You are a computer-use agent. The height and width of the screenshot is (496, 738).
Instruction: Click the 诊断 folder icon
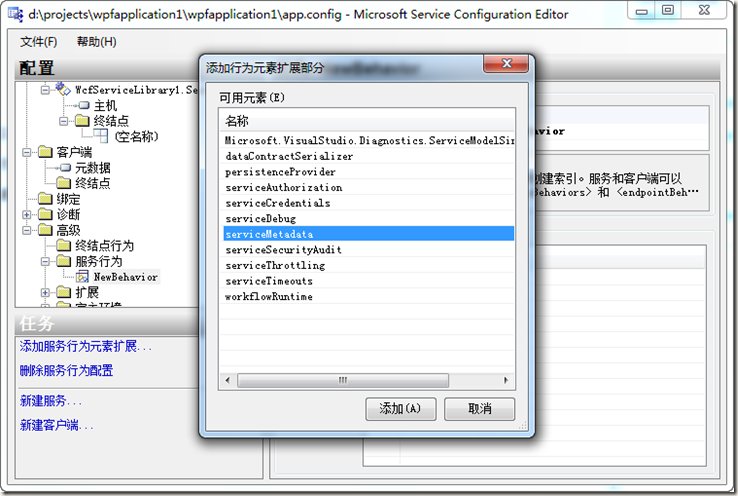pos(45,215)
